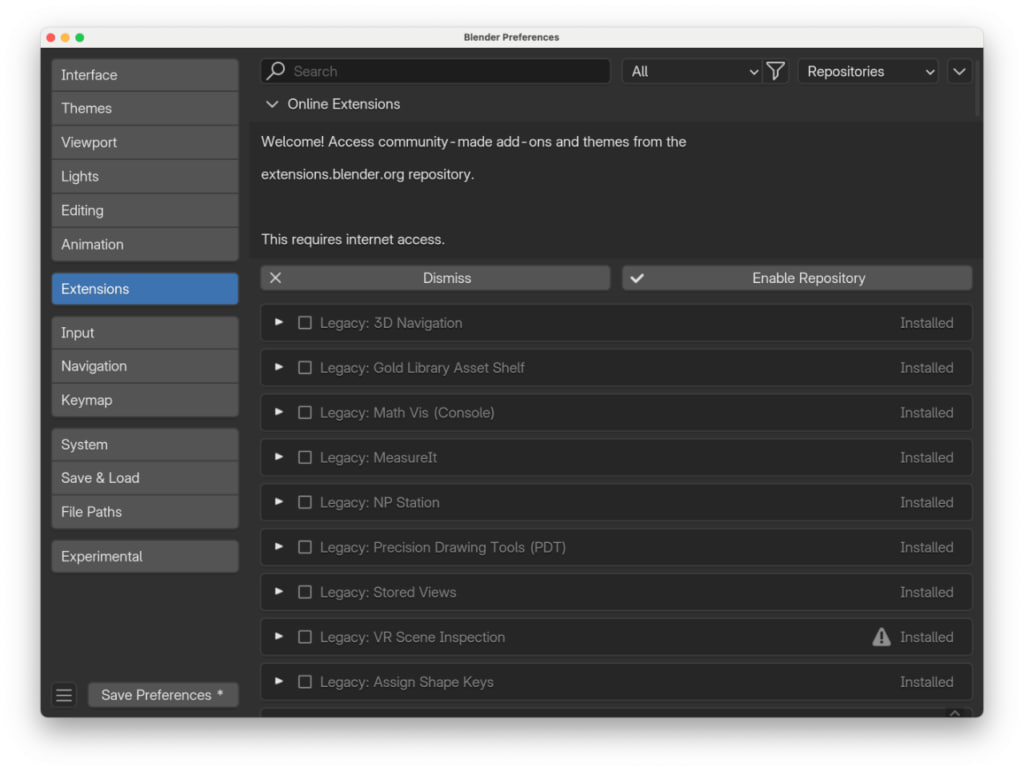This screenshot has width=1024, height=771.
Task: Enable Legacy: Precision Drawing Tools checkbox
Action: click(304, 547)
